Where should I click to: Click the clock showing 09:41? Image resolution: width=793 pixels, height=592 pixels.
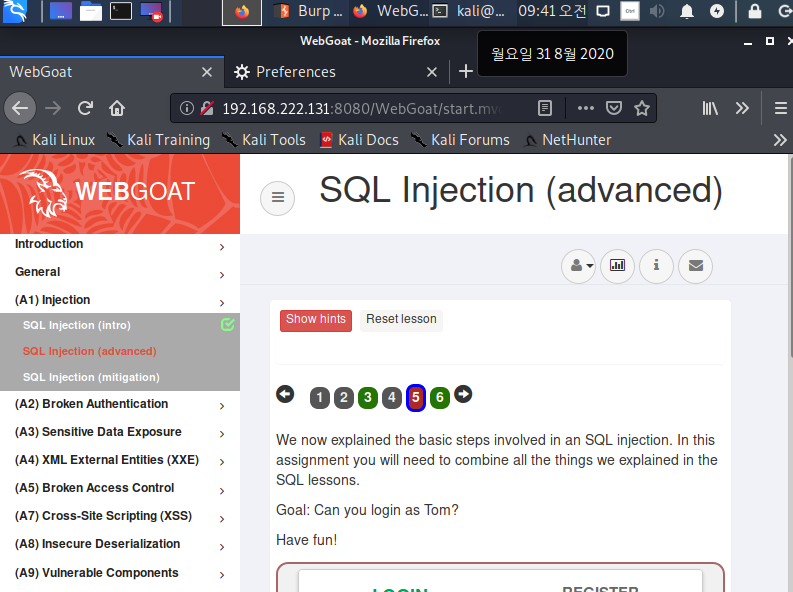click(x=552, y=11)
